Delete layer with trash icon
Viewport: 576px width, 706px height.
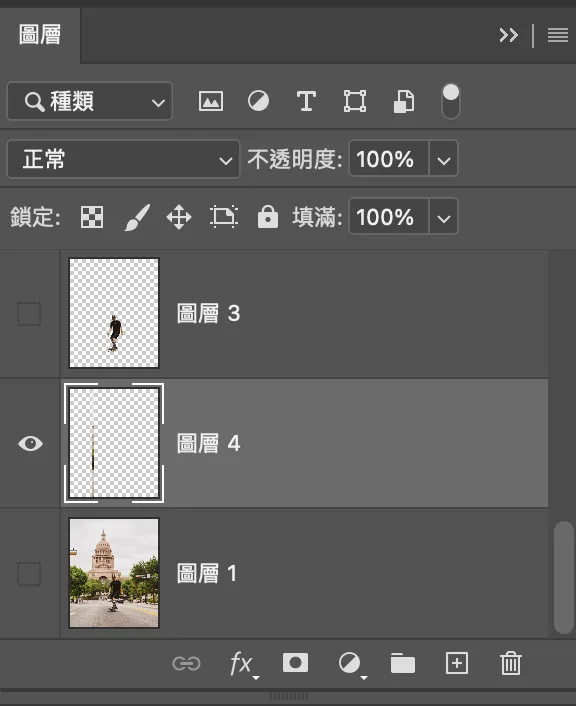point(511,663)
